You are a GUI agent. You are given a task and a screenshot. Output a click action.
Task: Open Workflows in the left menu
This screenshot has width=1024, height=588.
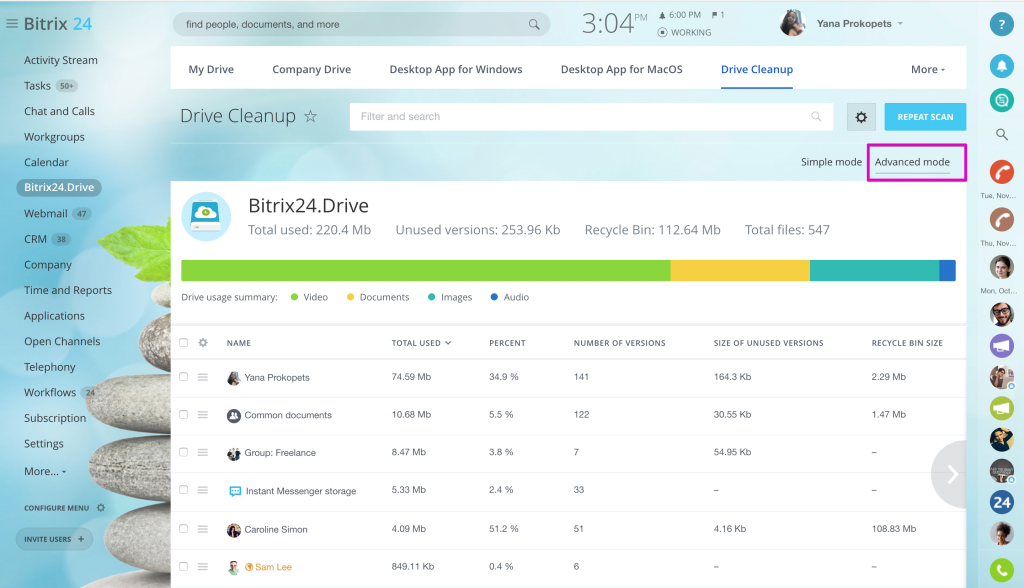(x=50, y=393)
